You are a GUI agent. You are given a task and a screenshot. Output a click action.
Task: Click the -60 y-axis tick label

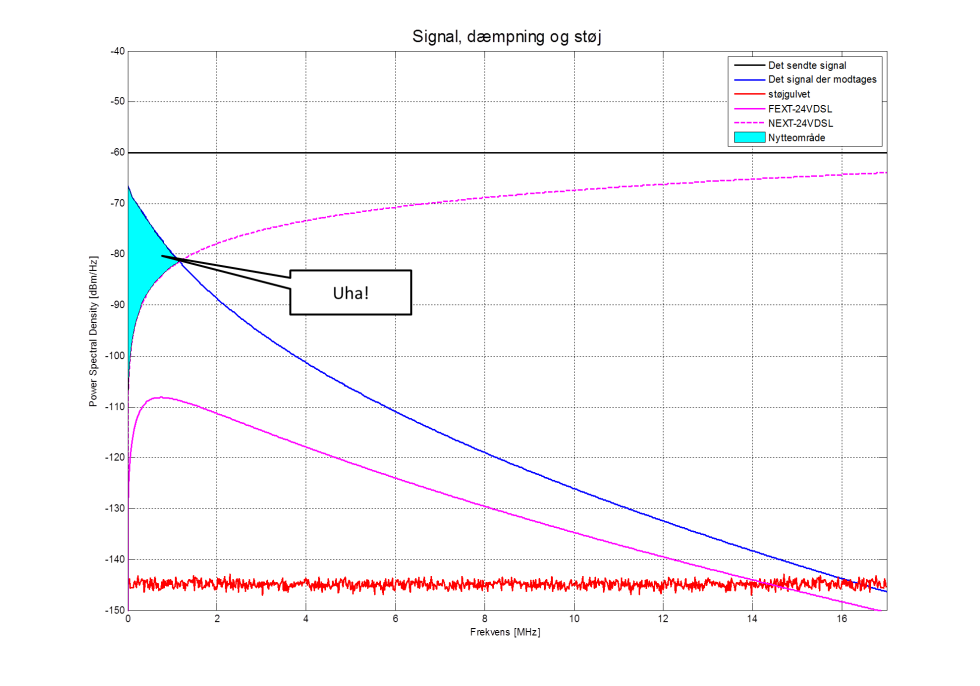[117, 152]
